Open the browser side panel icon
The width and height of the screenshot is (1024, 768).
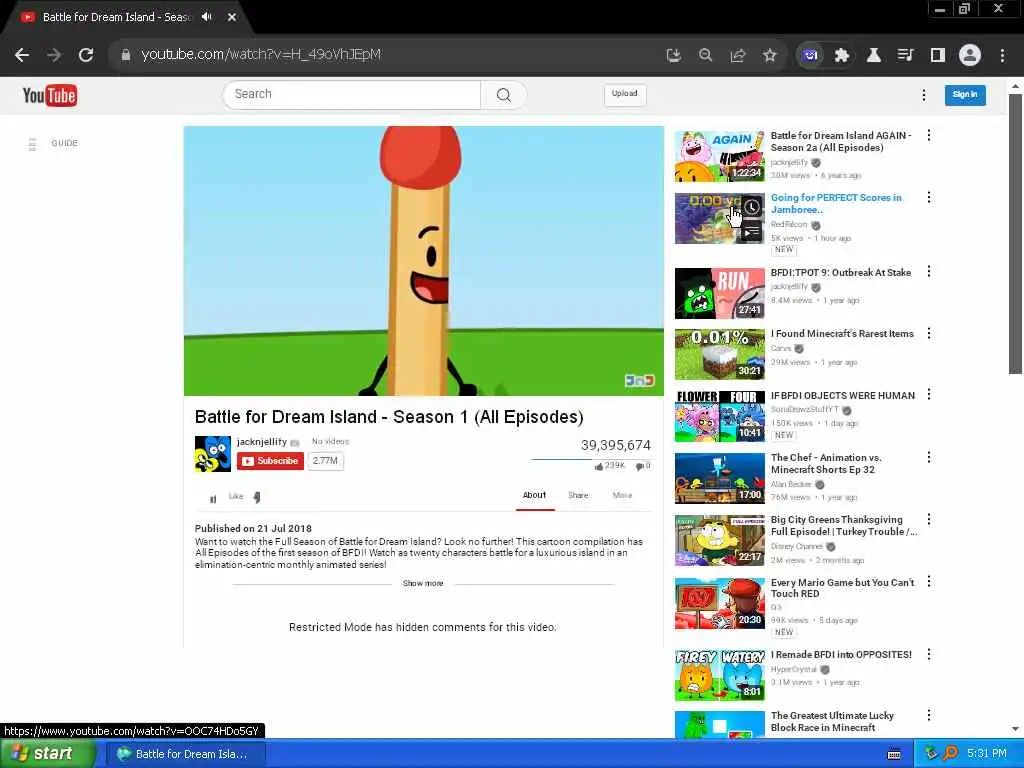(x=938, y=56)
